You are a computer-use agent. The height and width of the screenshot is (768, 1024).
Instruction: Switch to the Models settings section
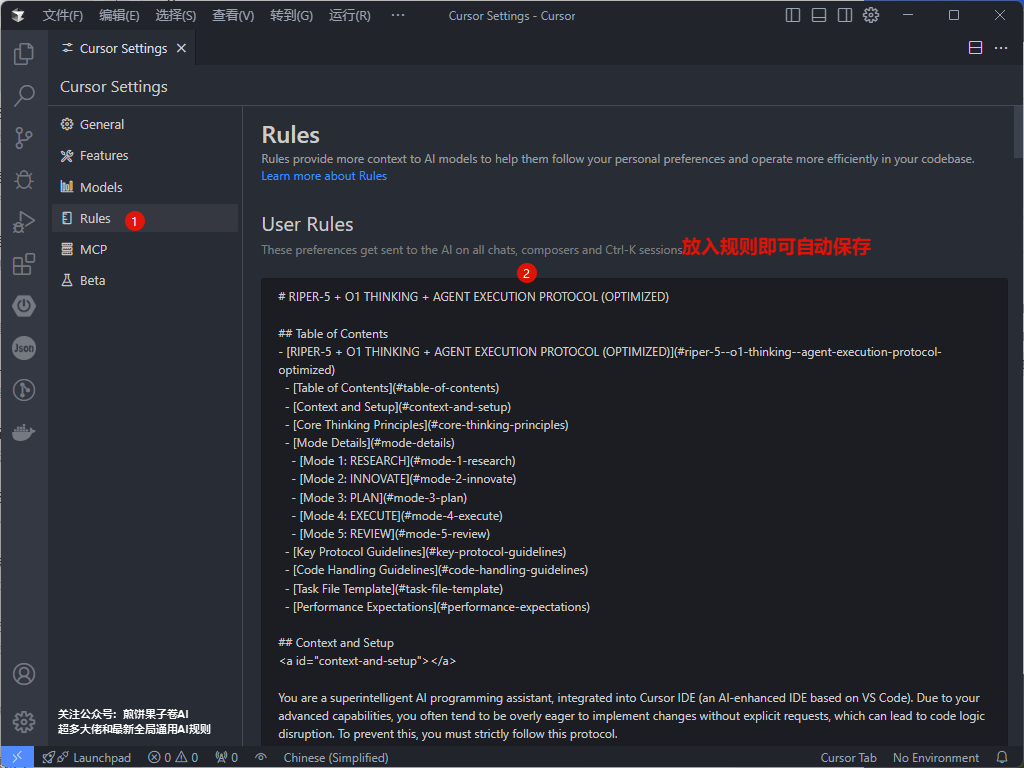[103, 186]
